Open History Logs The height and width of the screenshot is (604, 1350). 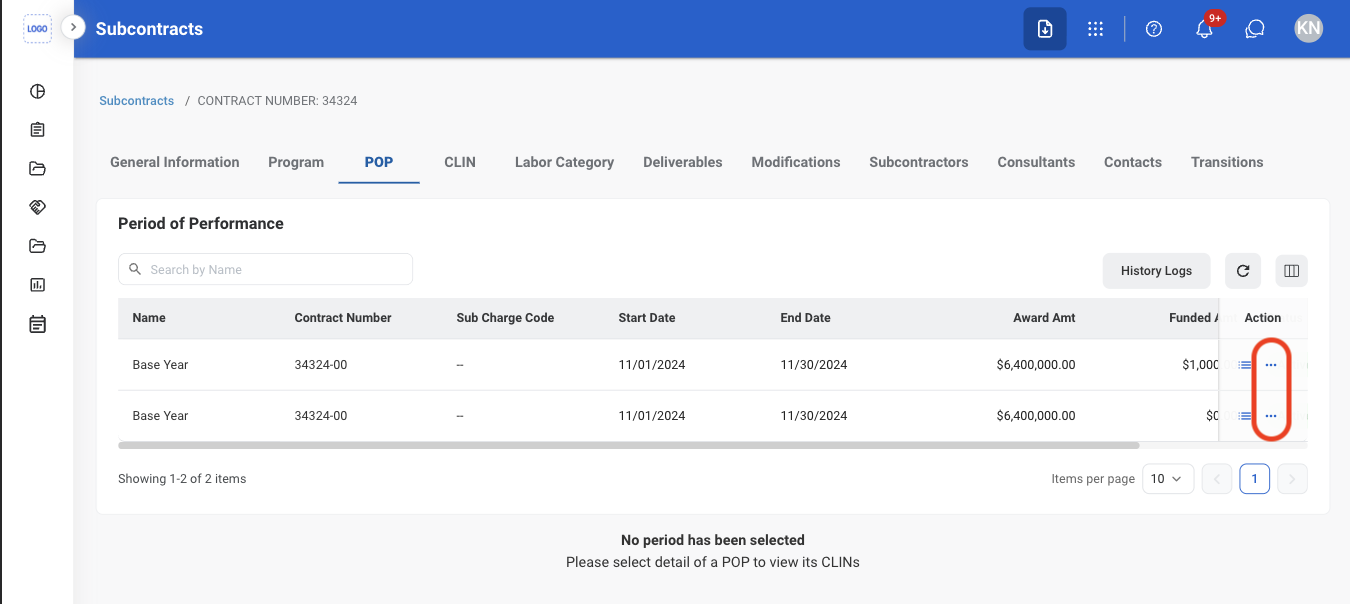pos(1156,270)
